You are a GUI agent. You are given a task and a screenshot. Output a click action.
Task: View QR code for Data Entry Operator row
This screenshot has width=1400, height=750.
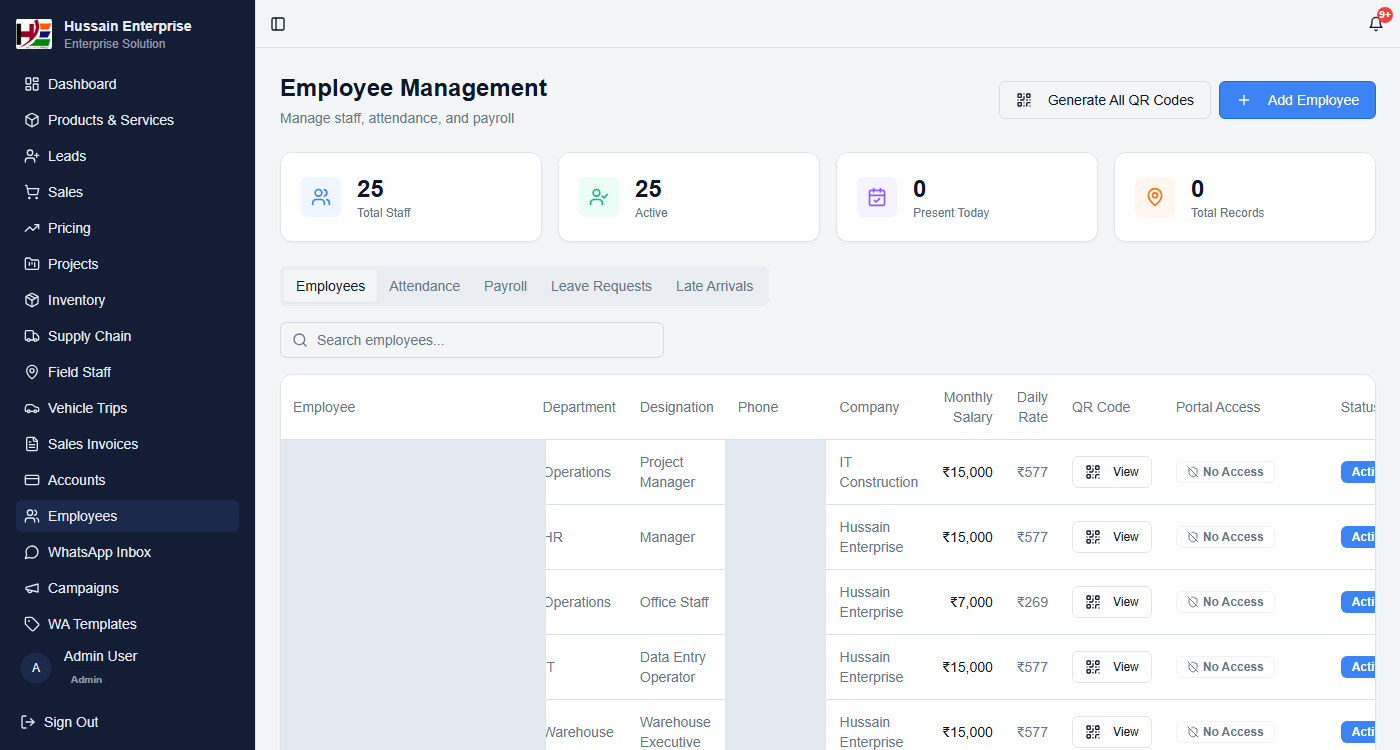tap(1112, 667)
